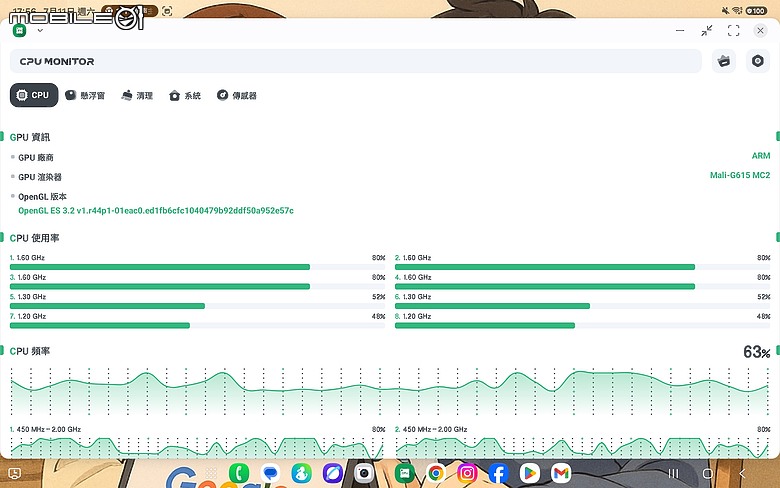Open the green CPU Monitor app icon in title bar
This screenshot has height=488, width=780.
[x=19, y=30]
